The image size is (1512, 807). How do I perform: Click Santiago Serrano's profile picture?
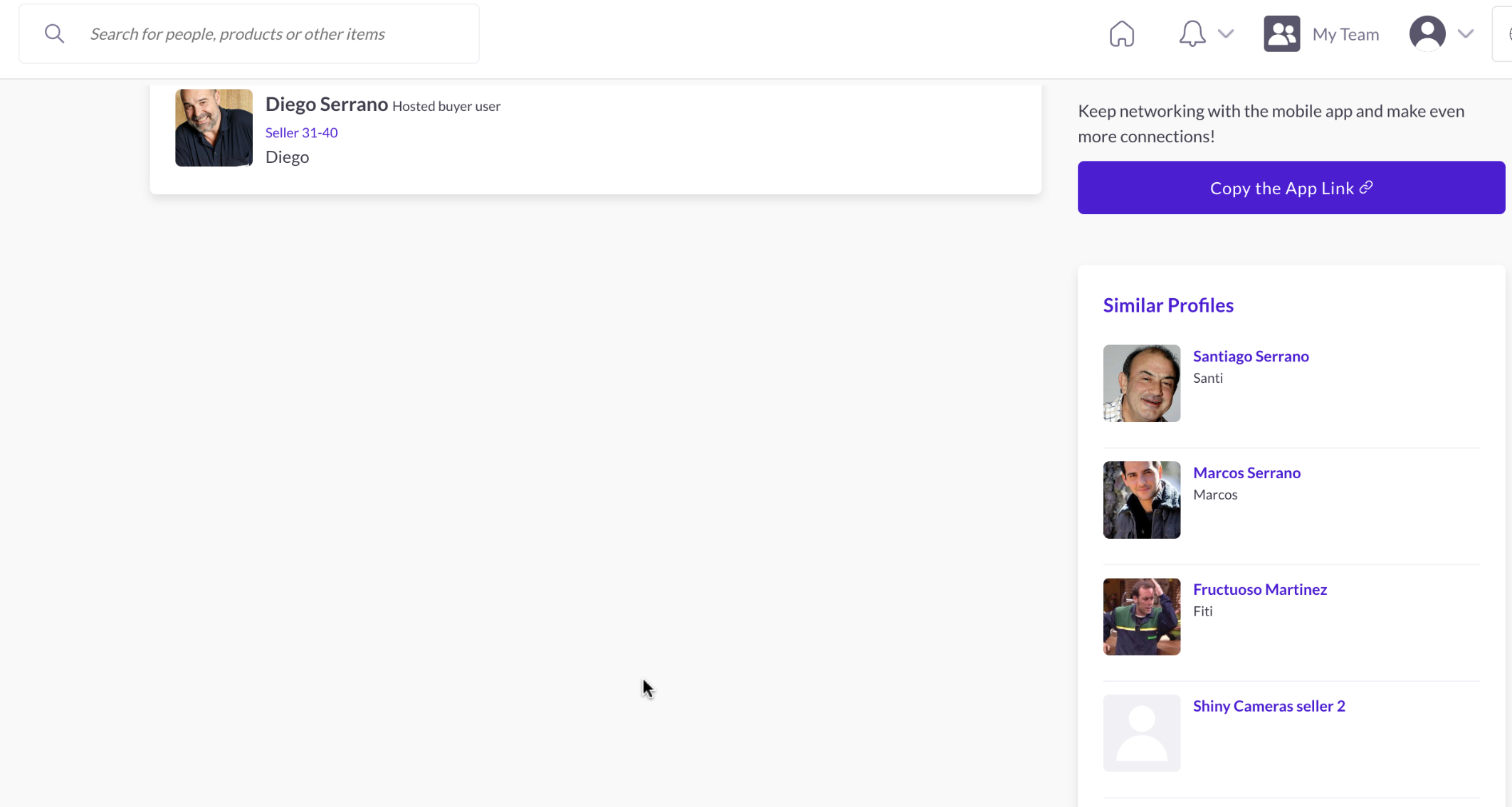coord(1142,383)
